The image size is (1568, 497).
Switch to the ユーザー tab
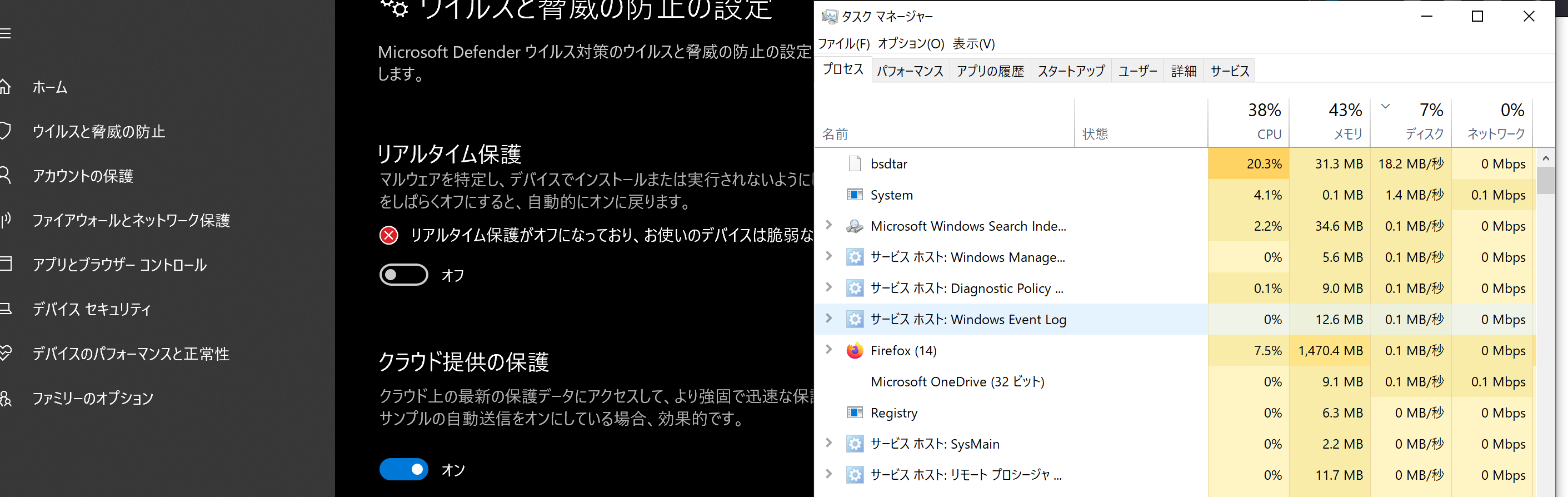click(1137, 71)
